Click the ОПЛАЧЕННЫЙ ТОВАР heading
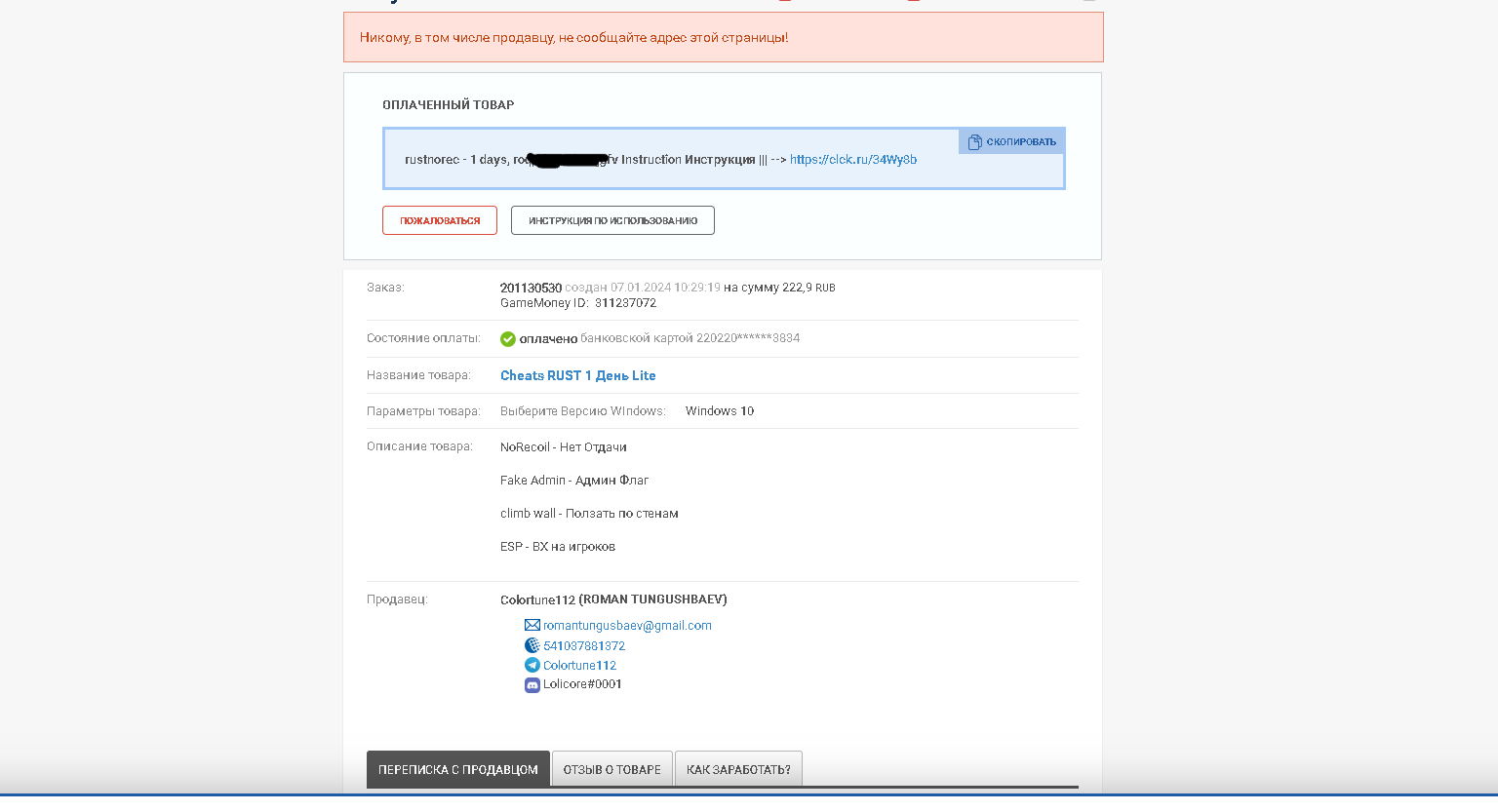This screenshot has height=812, width=1498. [448, 104]
